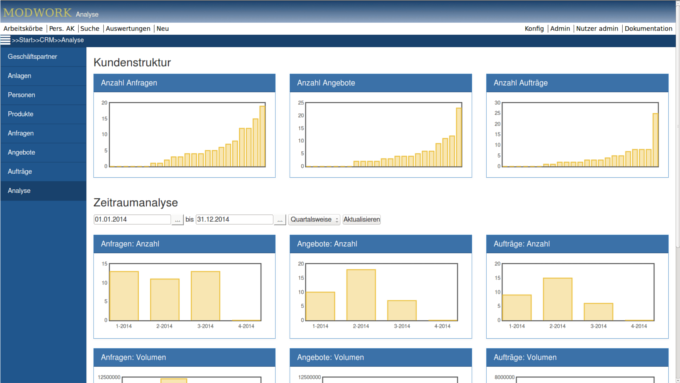Viewport: 680px width, 383px height.
Task: Open the Dokumentation link
Action: coord(648,29)
